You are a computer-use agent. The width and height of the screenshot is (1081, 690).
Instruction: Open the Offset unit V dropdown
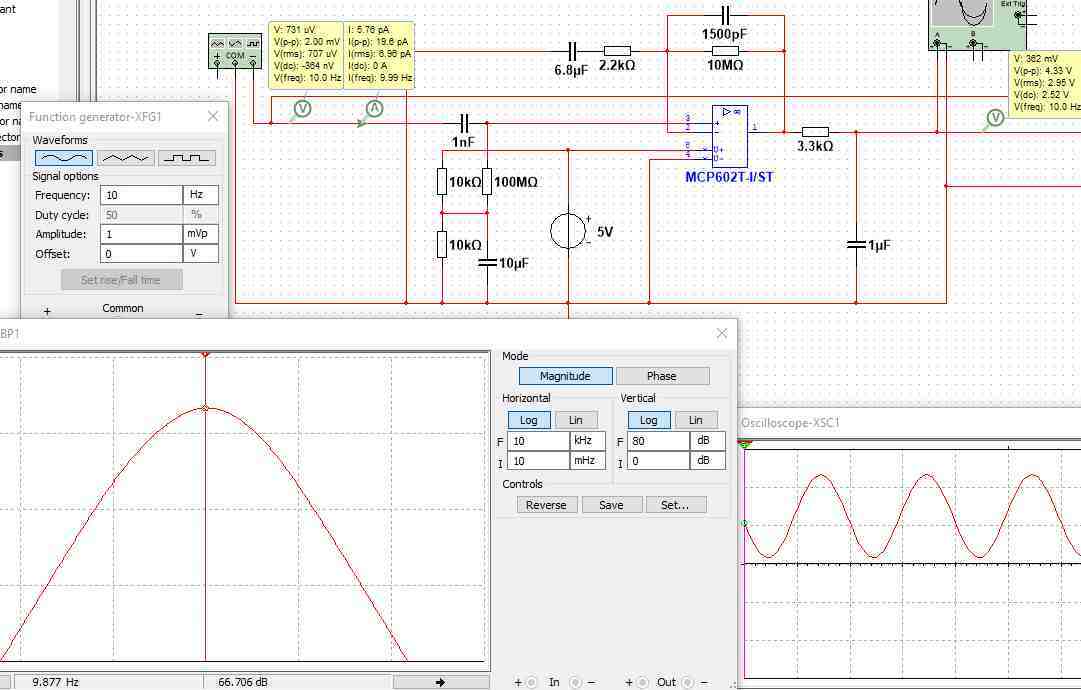pyautogui.click(x=201, y=254)
